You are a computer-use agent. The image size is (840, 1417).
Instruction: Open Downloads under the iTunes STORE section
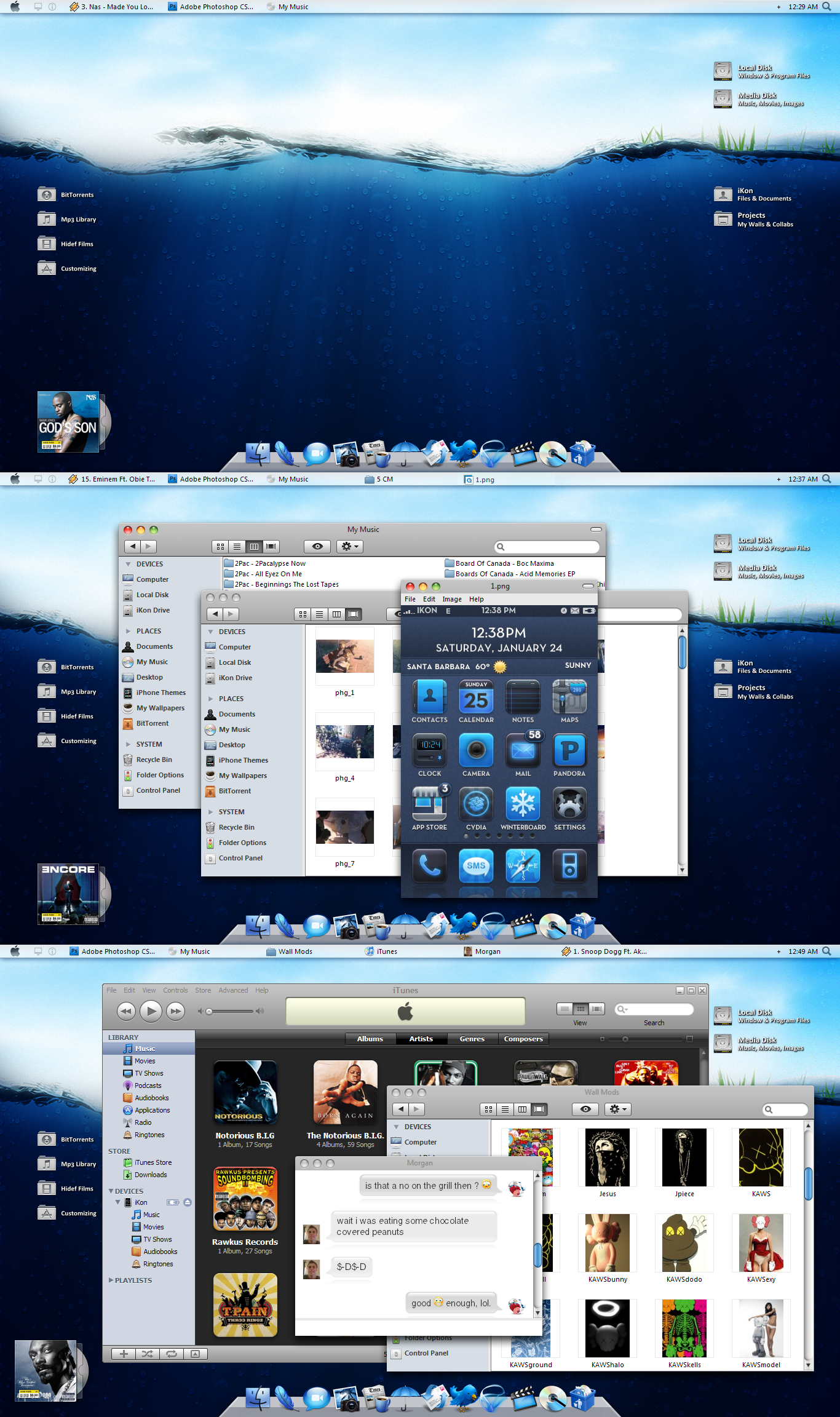click(150, 1175)
